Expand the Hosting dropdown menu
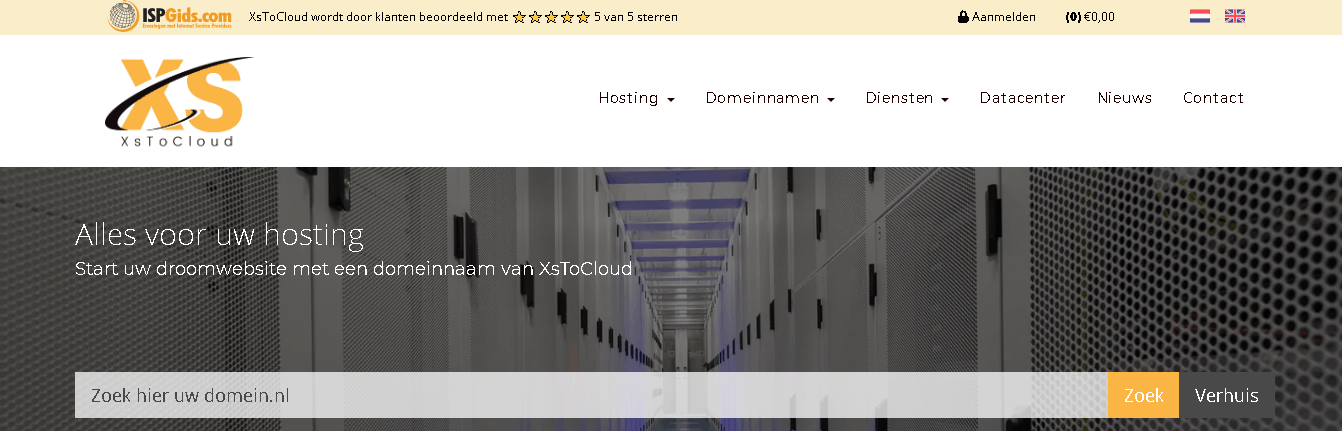The width and height of the screenshot is (1342, 431). pyautogui.click(x=636, y=98)
